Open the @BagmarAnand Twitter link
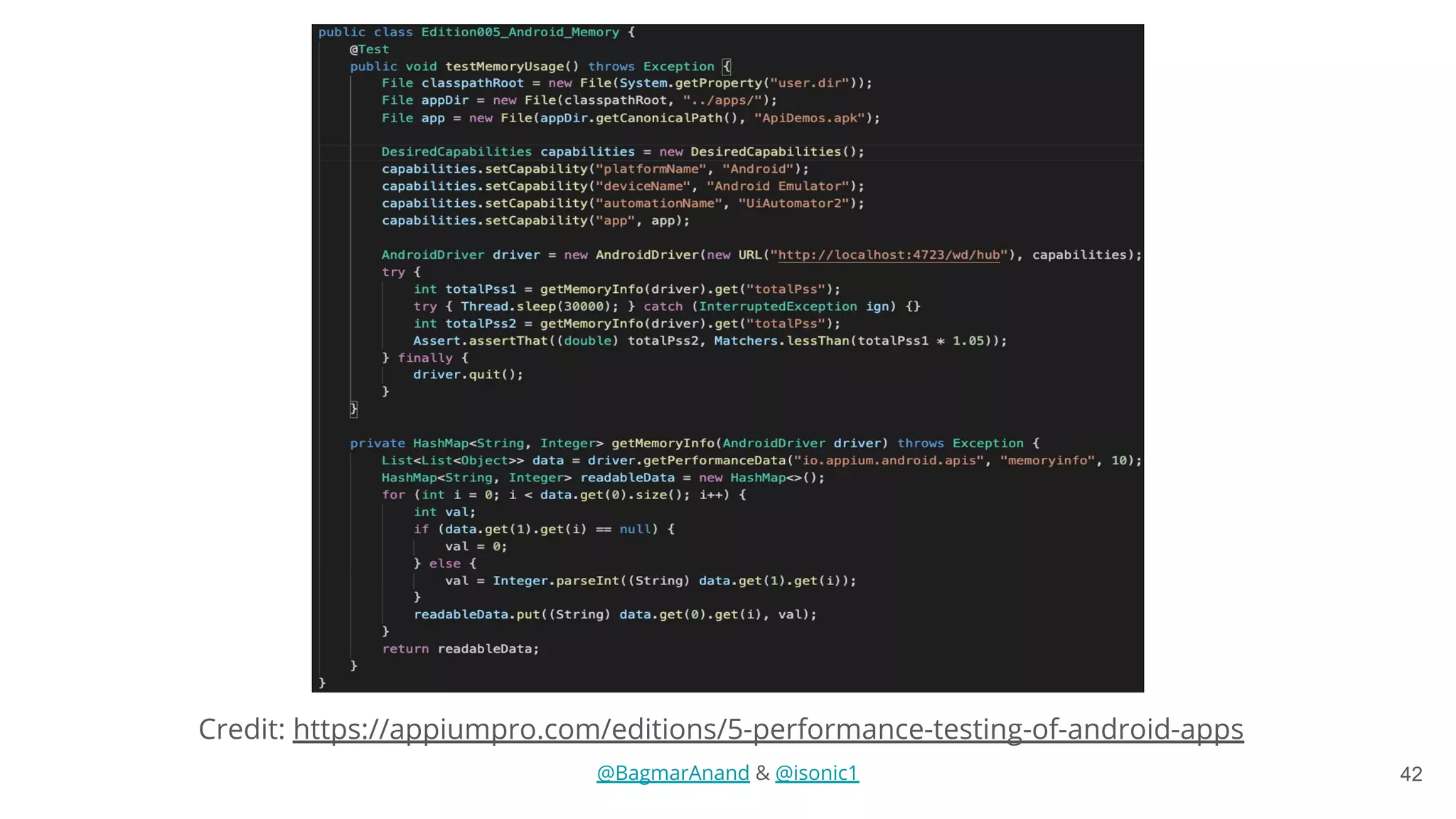 (673, 773)
